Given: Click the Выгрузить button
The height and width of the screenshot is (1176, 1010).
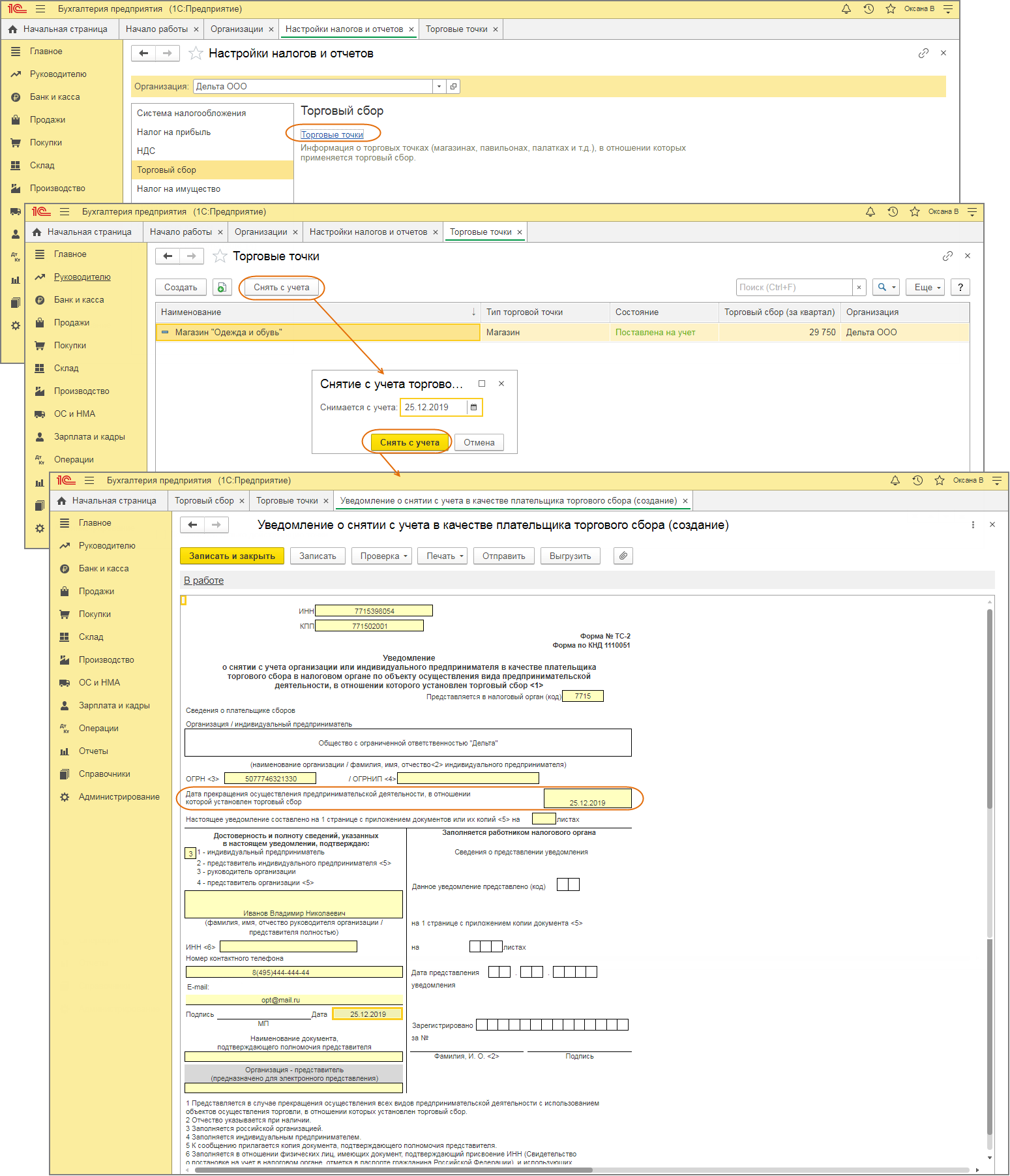Looking at the screenshot, I should [x=571, y=556].
